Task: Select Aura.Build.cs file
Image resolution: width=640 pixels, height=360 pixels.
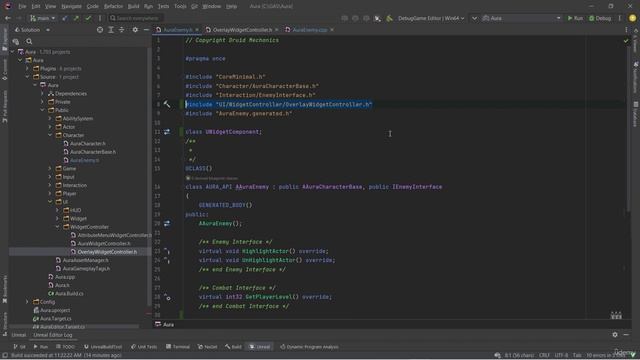Action: (66, 293)
